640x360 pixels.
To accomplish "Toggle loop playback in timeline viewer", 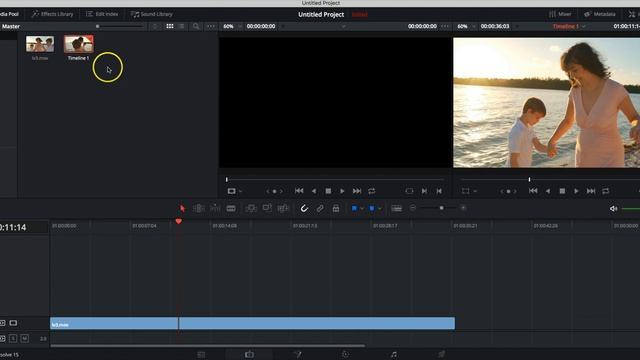I will click(x=606, y=191).
